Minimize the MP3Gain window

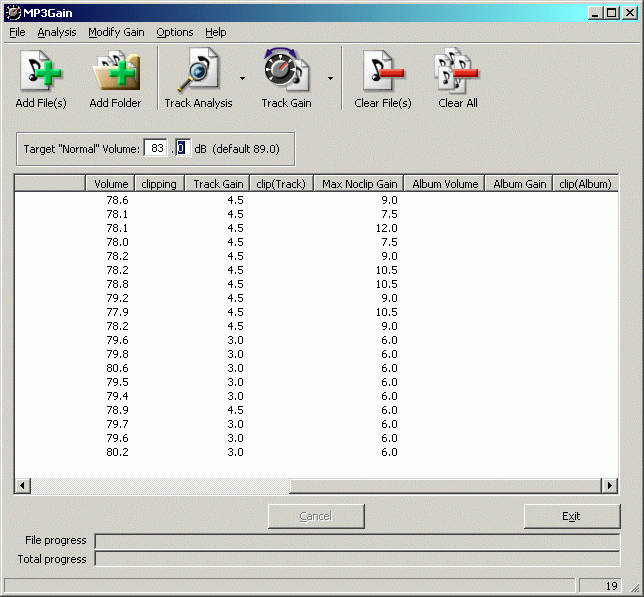point(594,13)
